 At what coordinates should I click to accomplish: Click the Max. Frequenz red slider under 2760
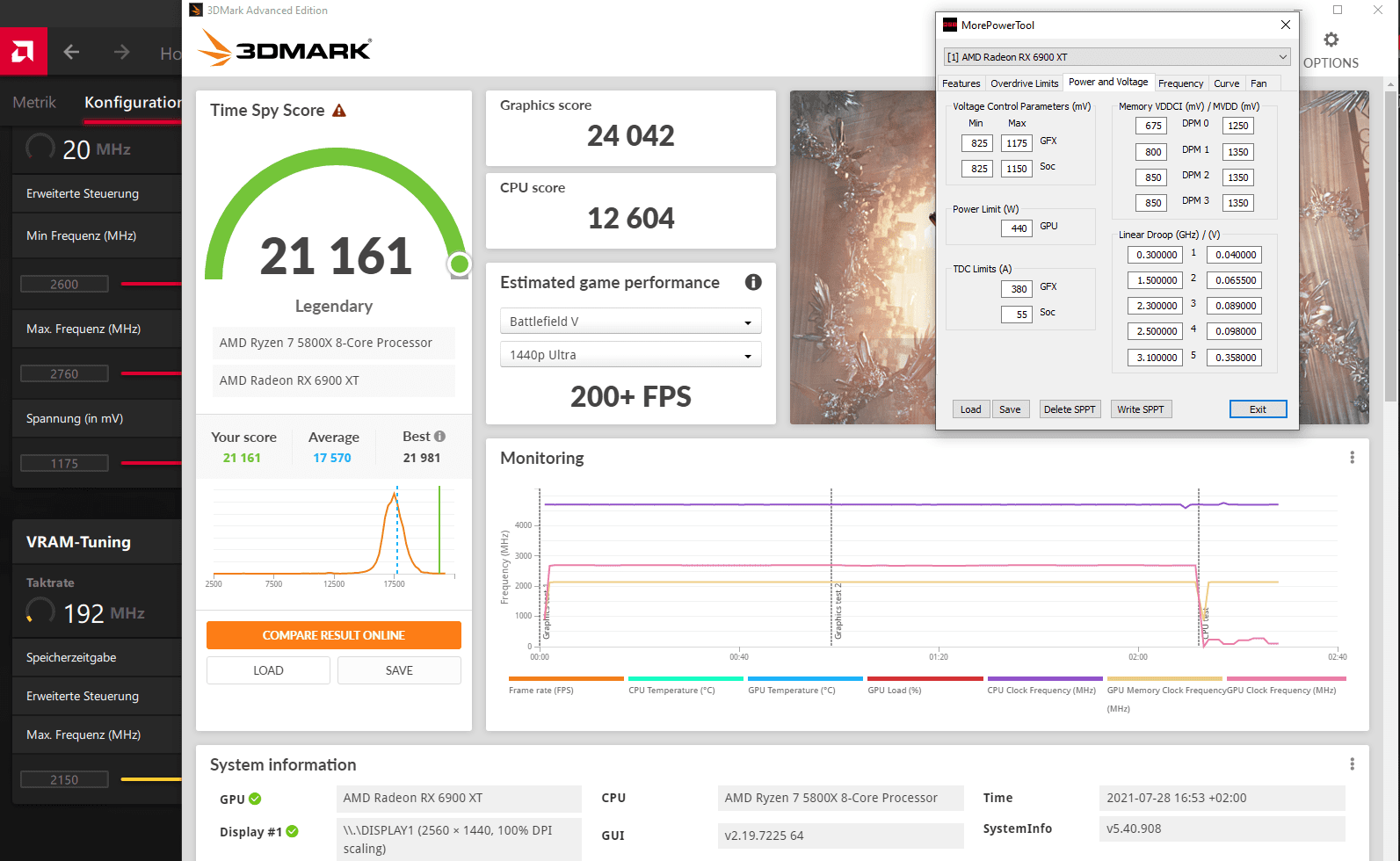click(x=151, y=373)
